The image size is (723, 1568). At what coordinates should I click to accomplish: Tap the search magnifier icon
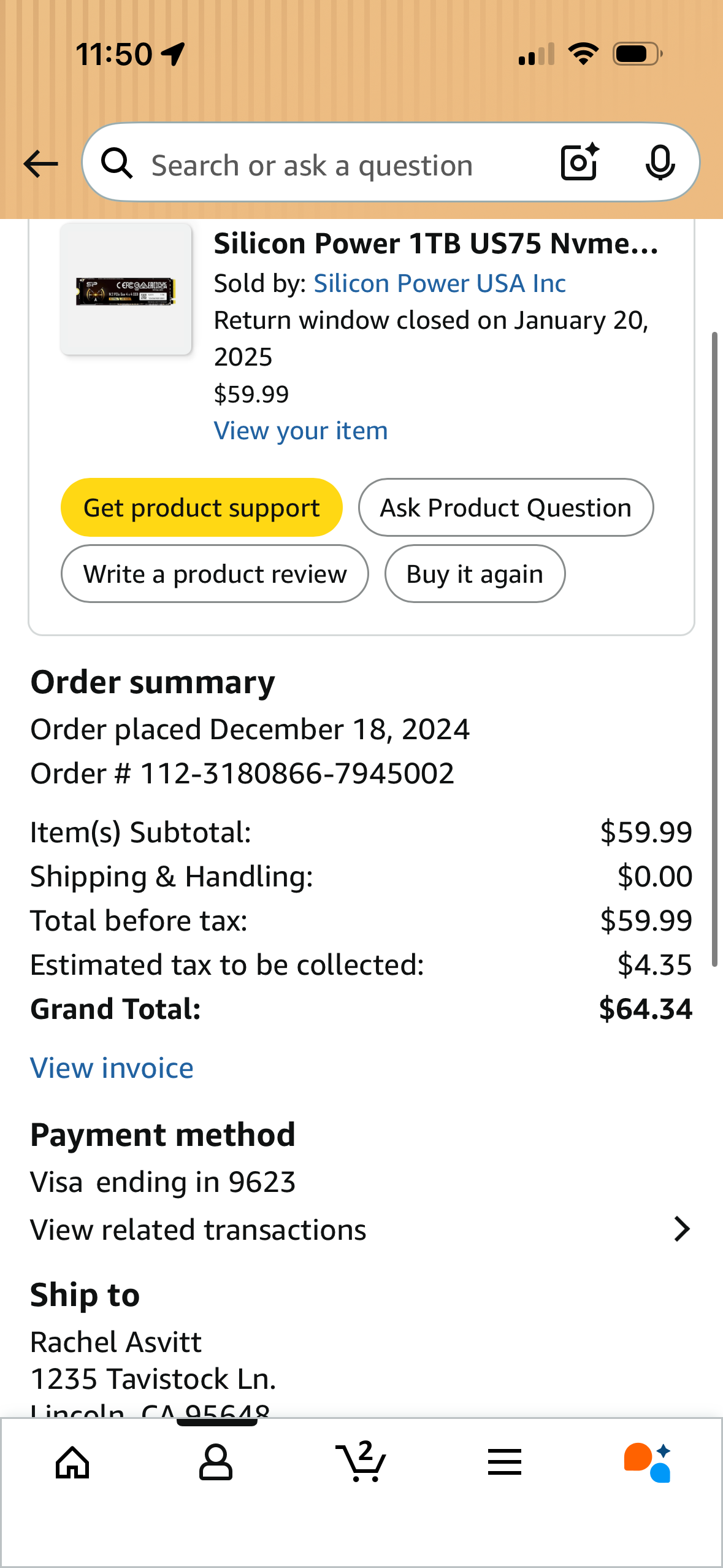click(x=117, y=164)
